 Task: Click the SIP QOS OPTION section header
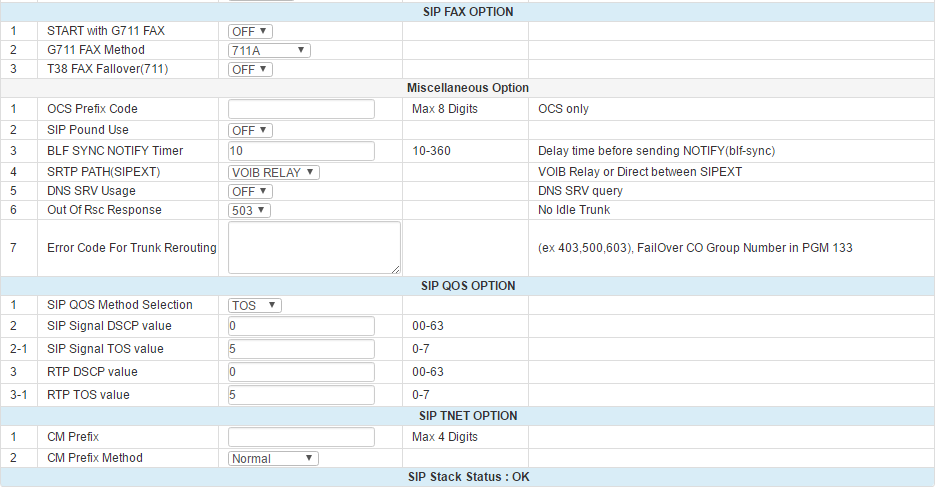pos(468,286)
